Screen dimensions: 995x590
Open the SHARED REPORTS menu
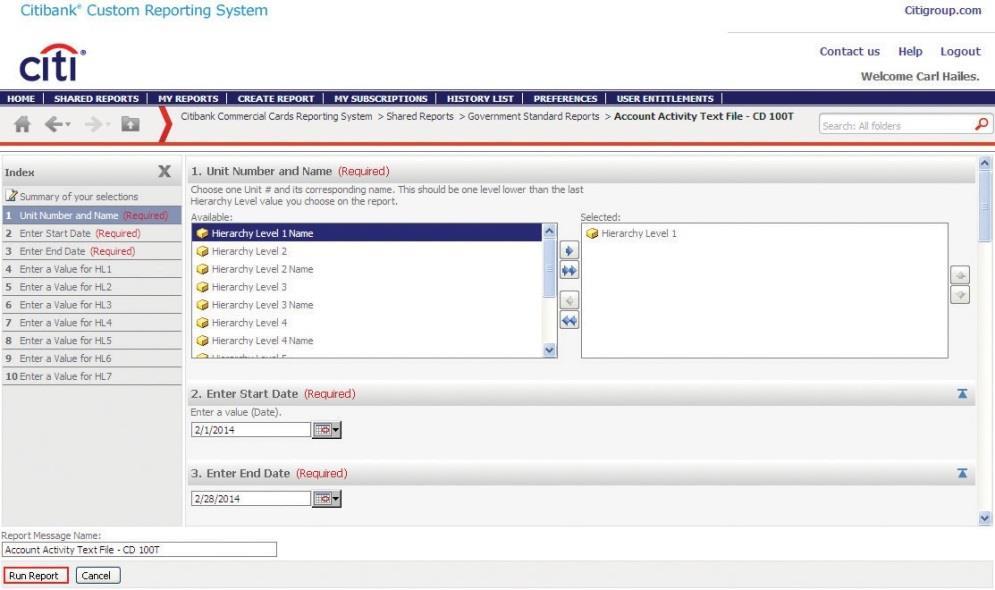coord(96,98)
